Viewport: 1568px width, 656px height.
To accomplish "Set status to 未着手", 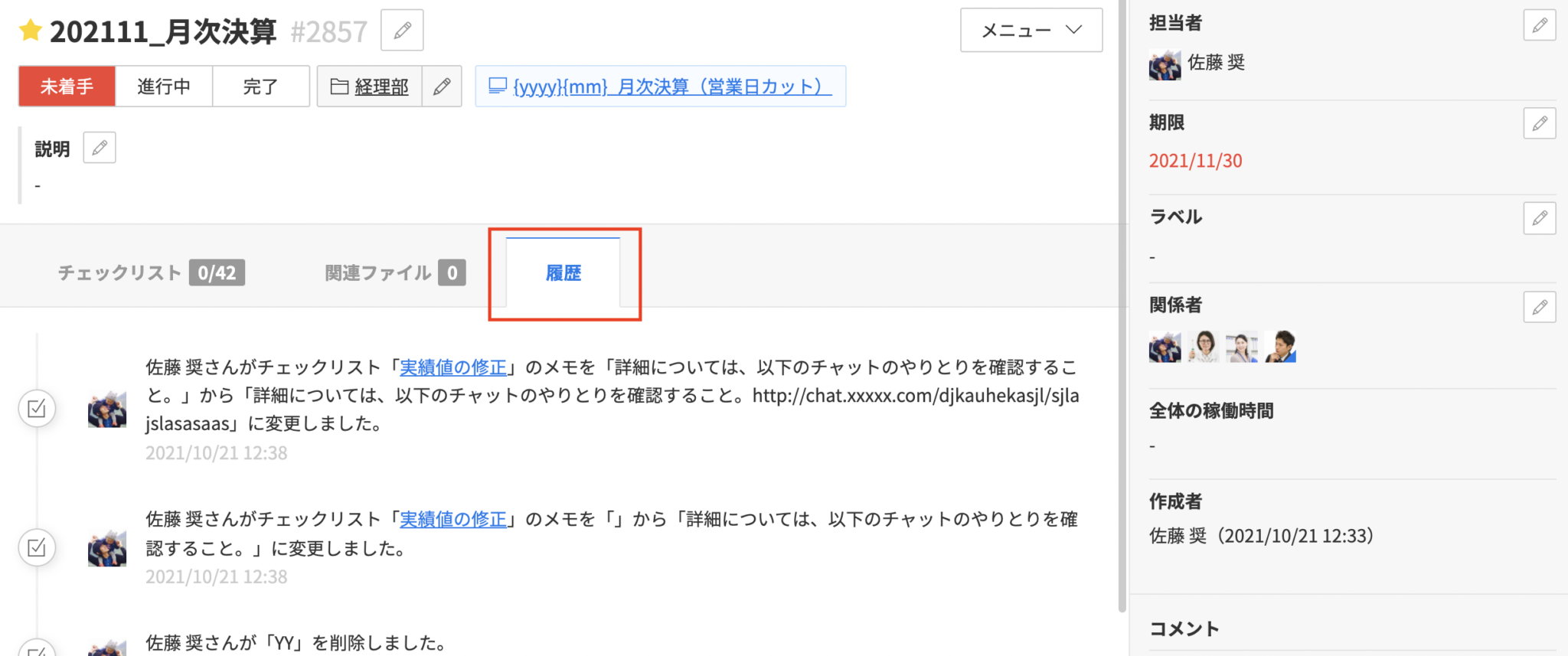I will 67,86.
